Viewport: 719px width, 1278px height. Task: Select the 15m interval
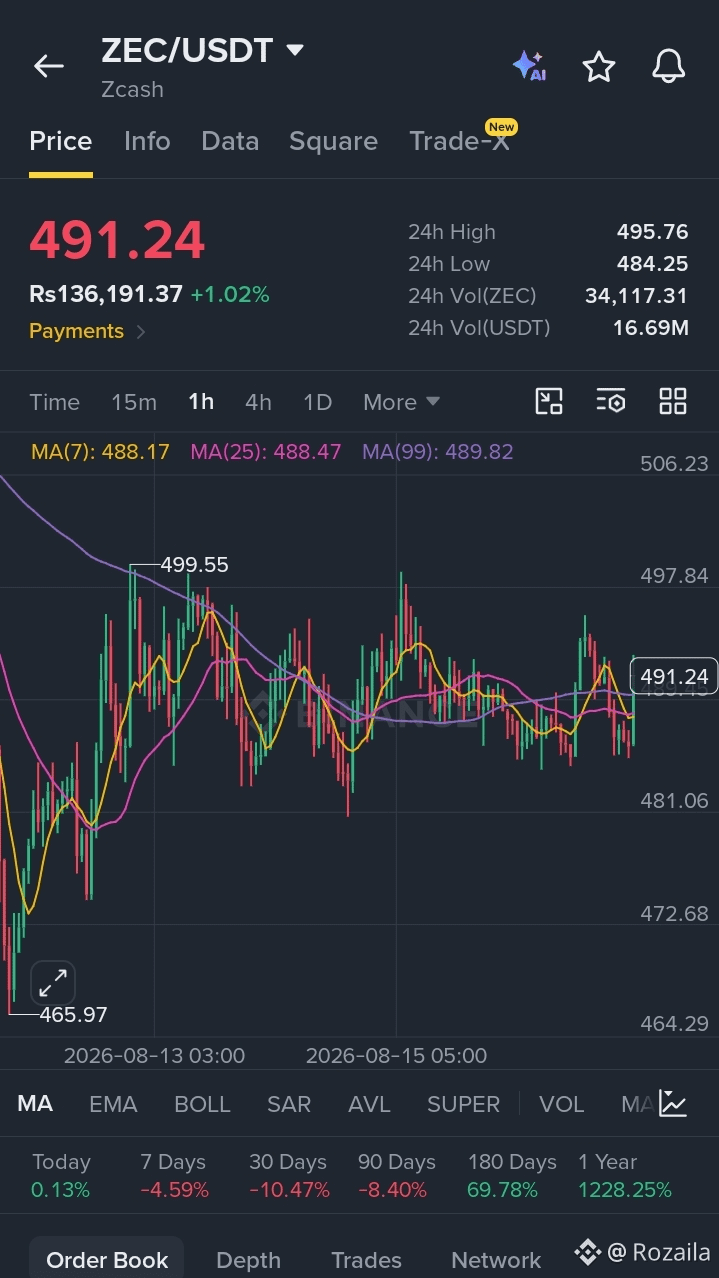(134, 402)
